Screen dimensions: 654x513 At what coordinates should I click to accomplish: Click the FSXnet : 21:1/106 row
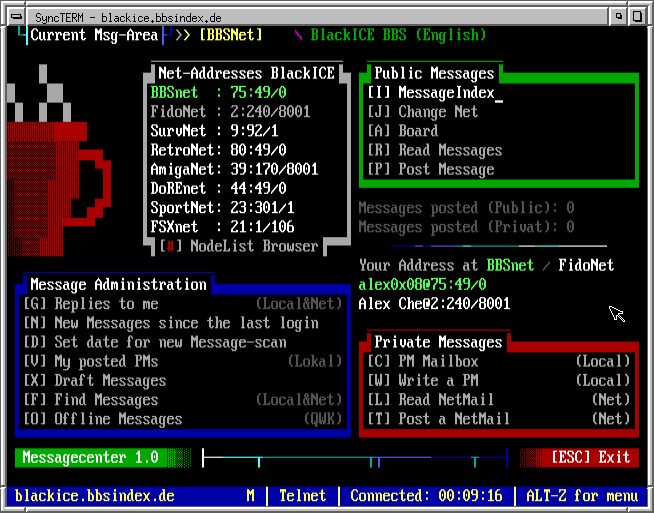[223, 227]
